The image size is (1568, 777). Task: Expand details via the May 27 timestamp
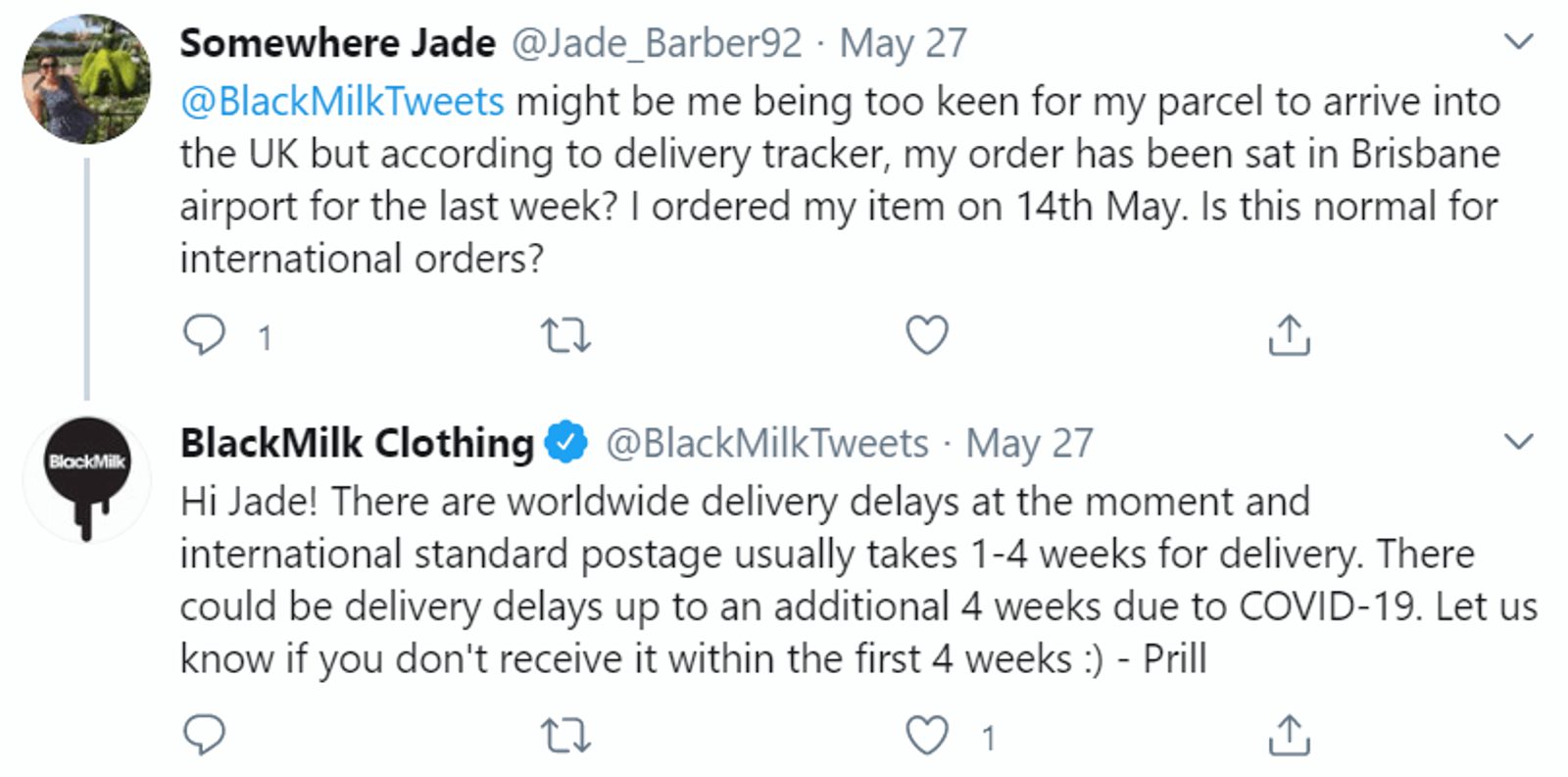904,42
